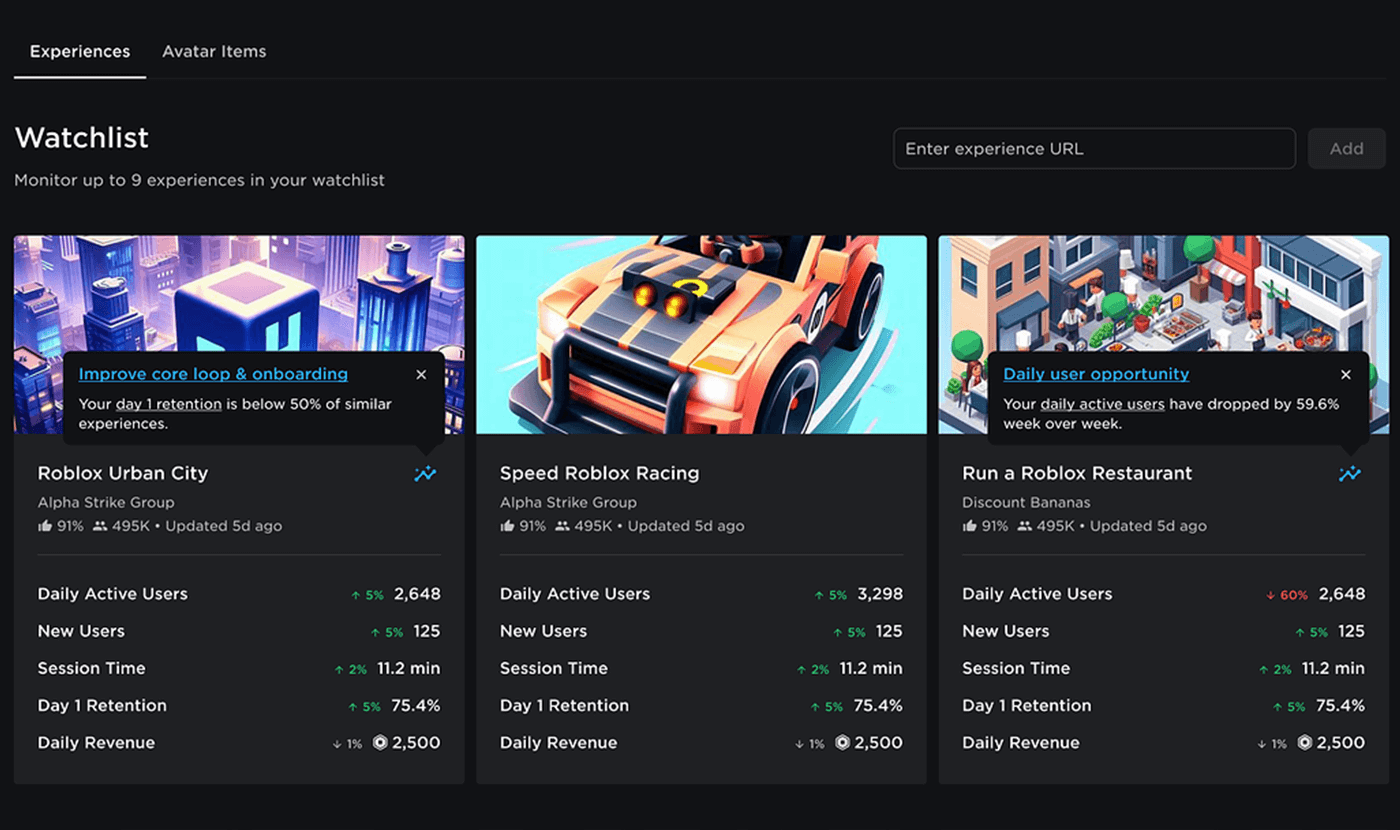Click Session Time label on Restaurant card
The width and height of the screenshot is (1400, 830).
pyautogui.click(x=1016, y=668)
